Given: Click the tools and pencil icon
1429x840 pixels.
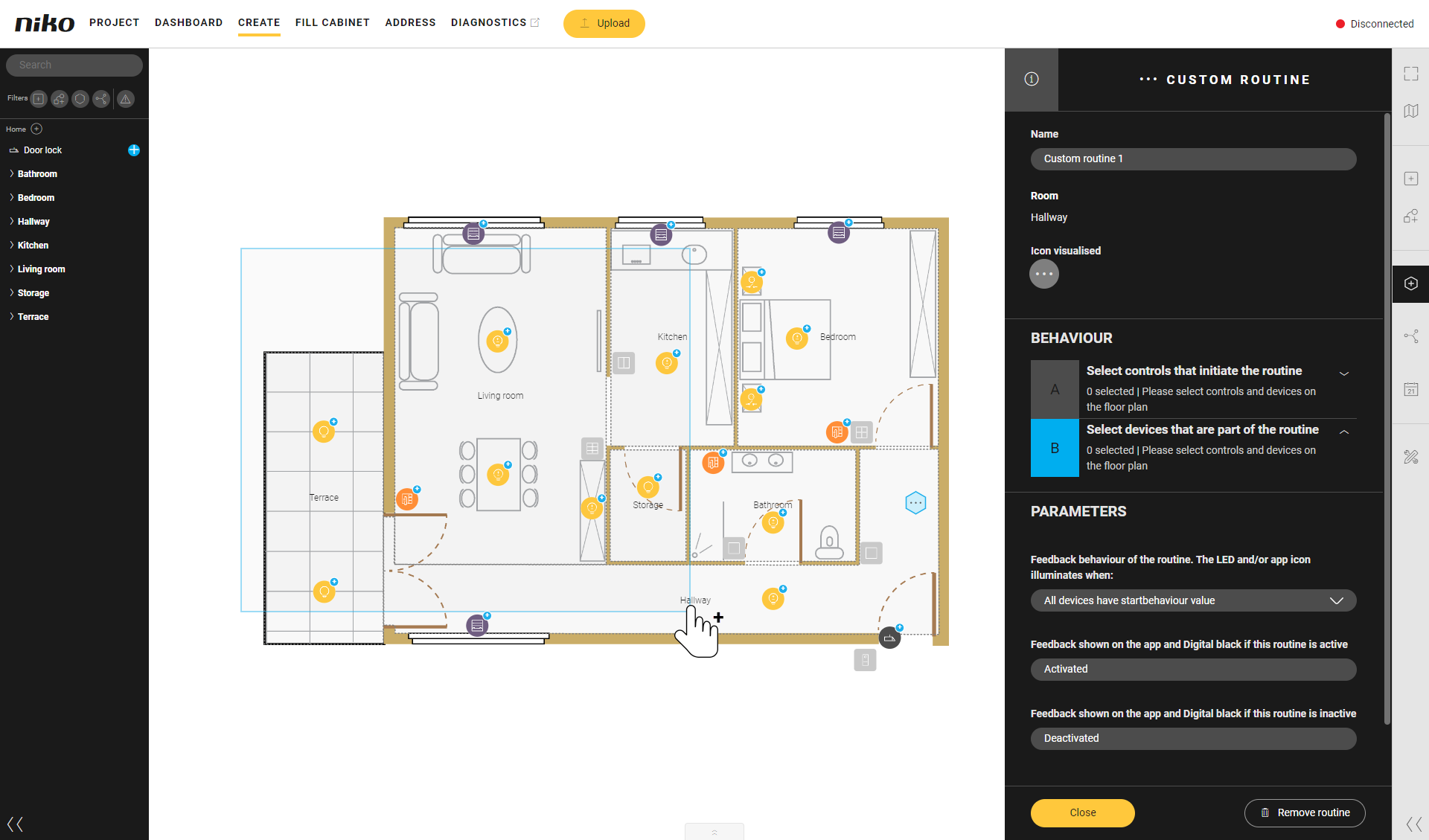Looking at the screenshot, I should pos(1410,457).
